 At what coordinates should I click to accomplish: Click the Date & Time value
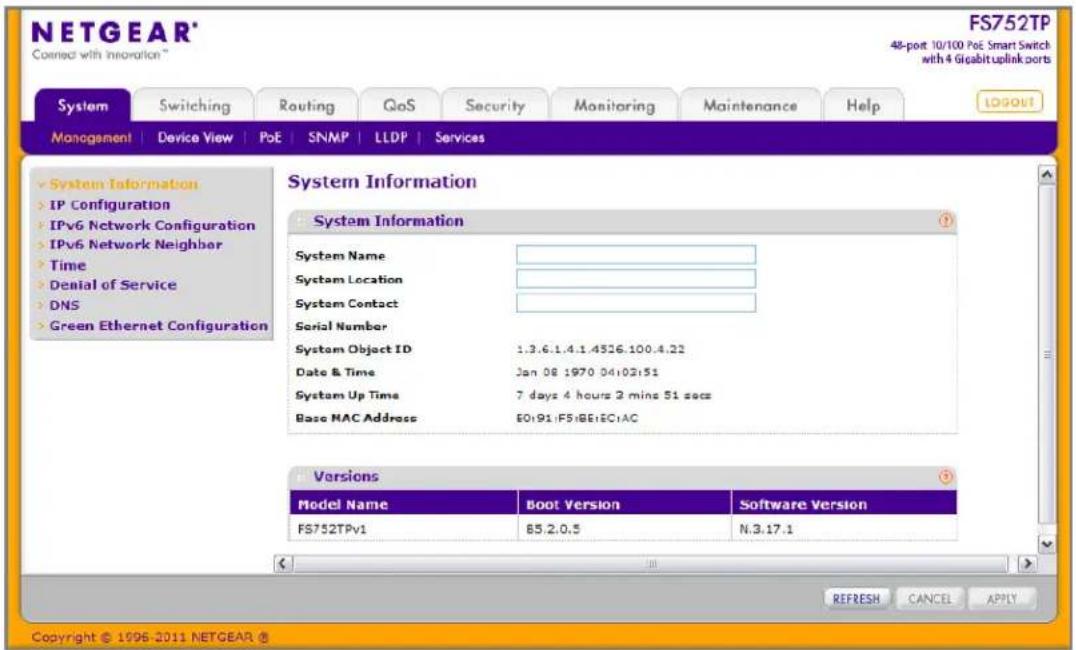[x=587, y=373]
